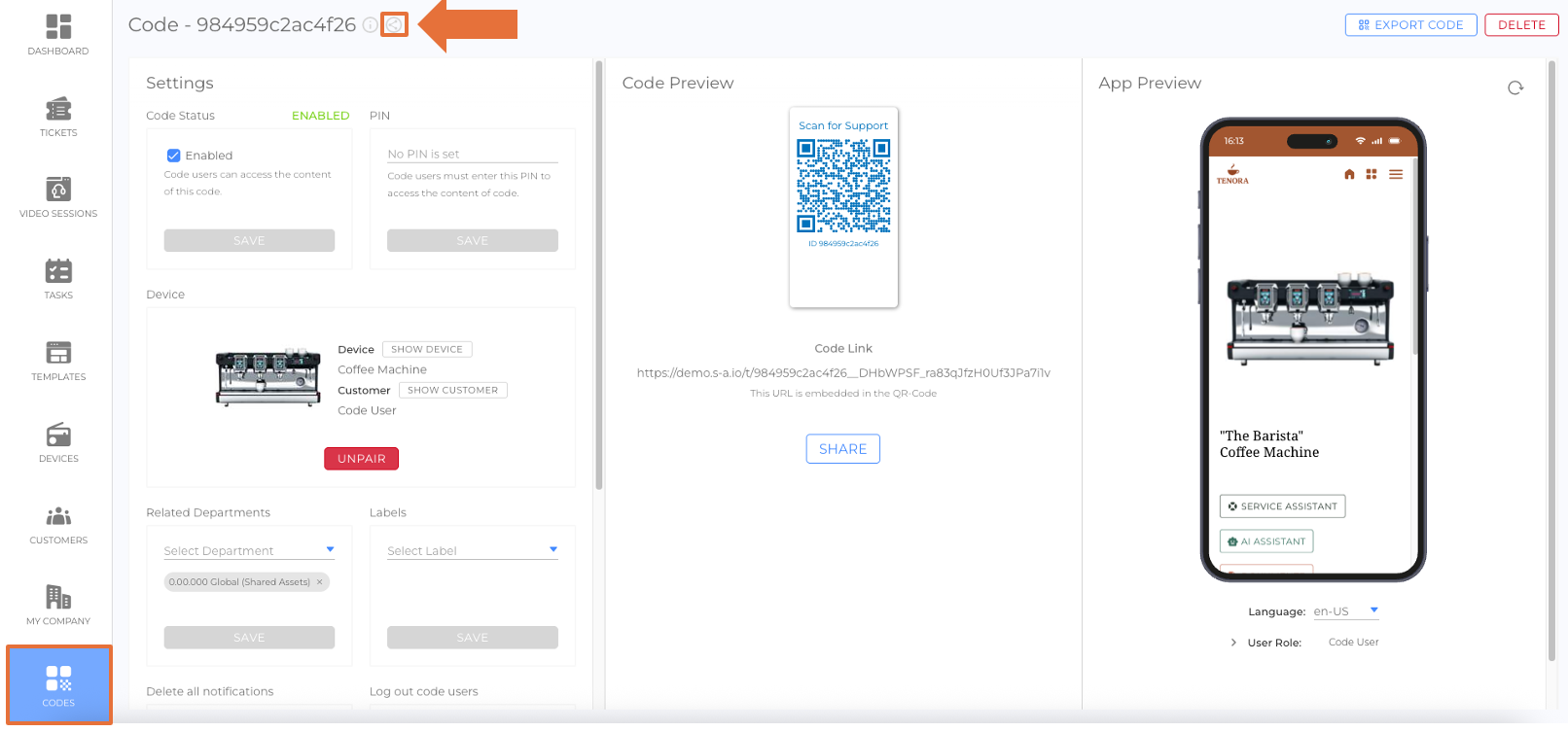This screenshot has width=1568, height=732.
Task: Click the info icon next to code ID
Action: [x=370, y=25]
